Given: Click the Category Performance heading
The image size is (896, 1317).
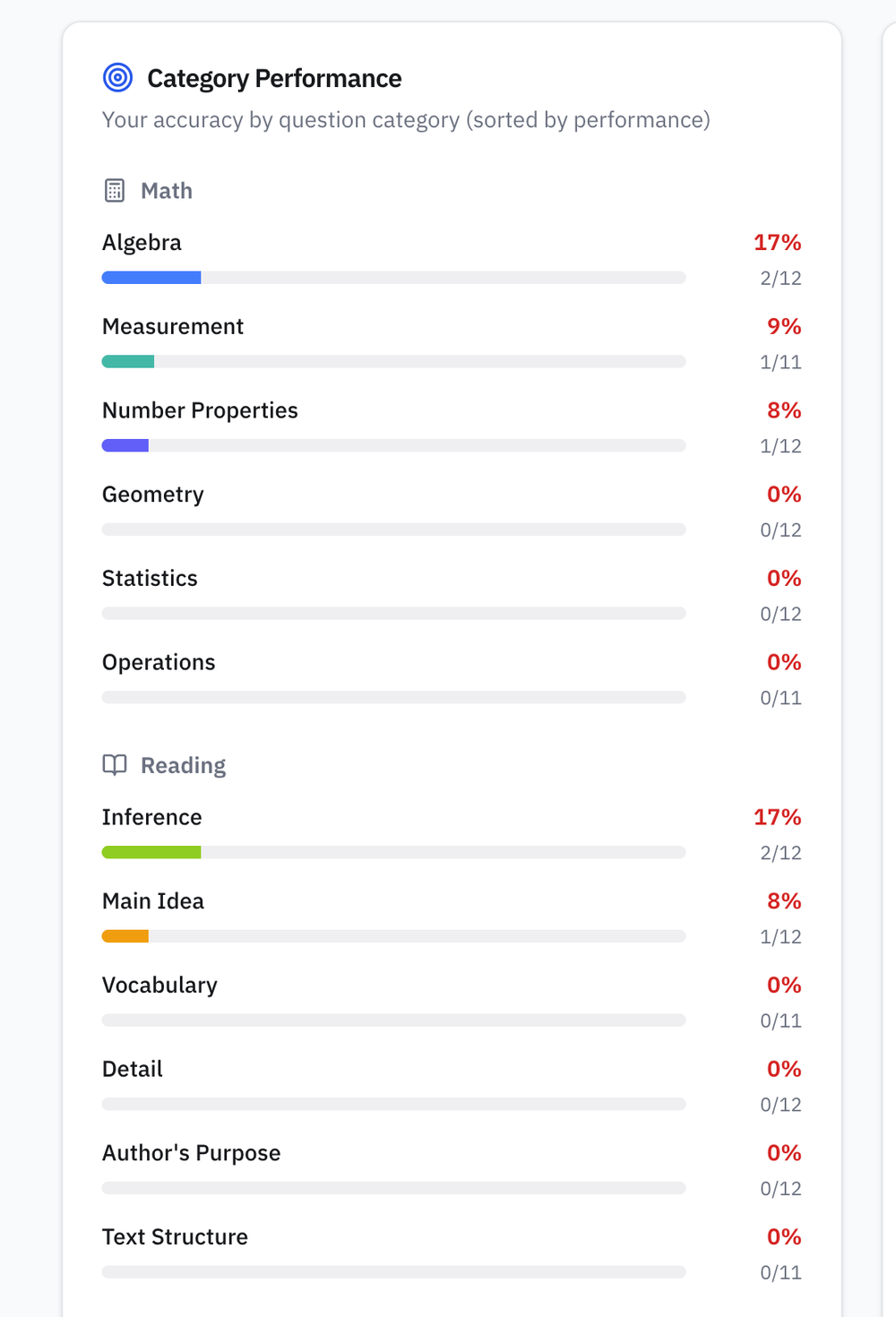Looking at the screenshot, I should click(x=274, y=79).
